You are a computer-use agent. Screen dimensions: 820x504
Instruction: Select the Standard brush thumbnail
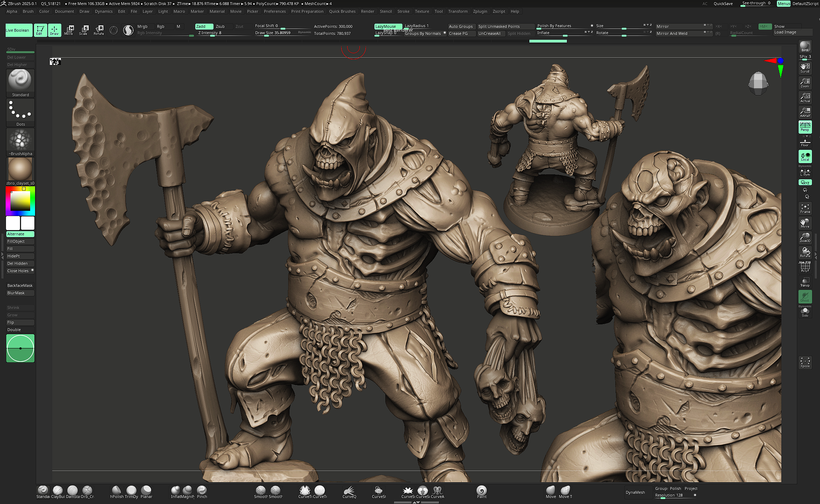tap(19, 82)
